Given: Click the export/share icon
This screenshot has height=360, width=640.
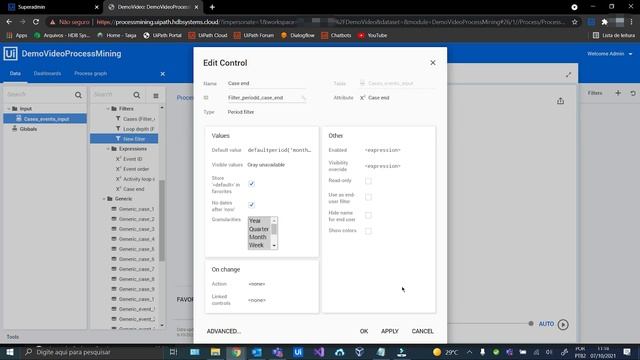Looking at the screenshot, I should (x=560, y=101).
